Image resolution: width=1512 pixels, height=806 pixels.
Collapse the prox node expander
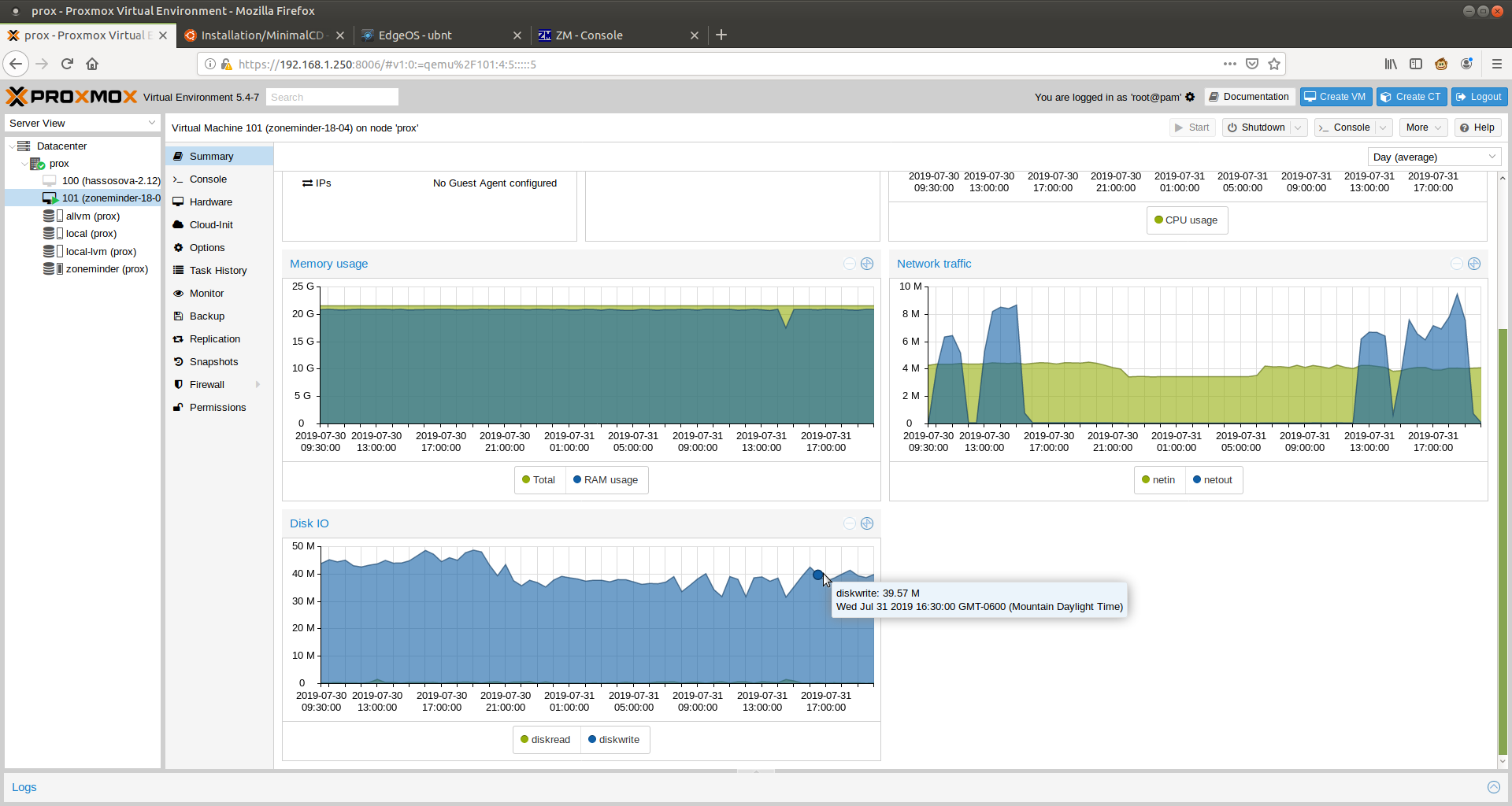pos(24,164)
